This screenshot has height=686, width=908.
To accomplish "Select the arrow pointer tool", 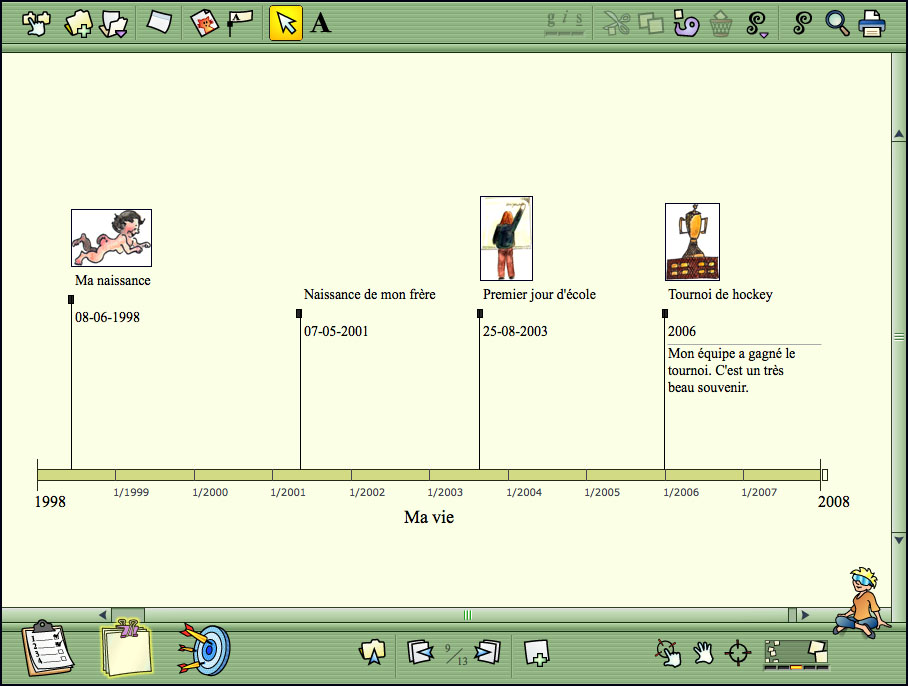I will (286, 23).
